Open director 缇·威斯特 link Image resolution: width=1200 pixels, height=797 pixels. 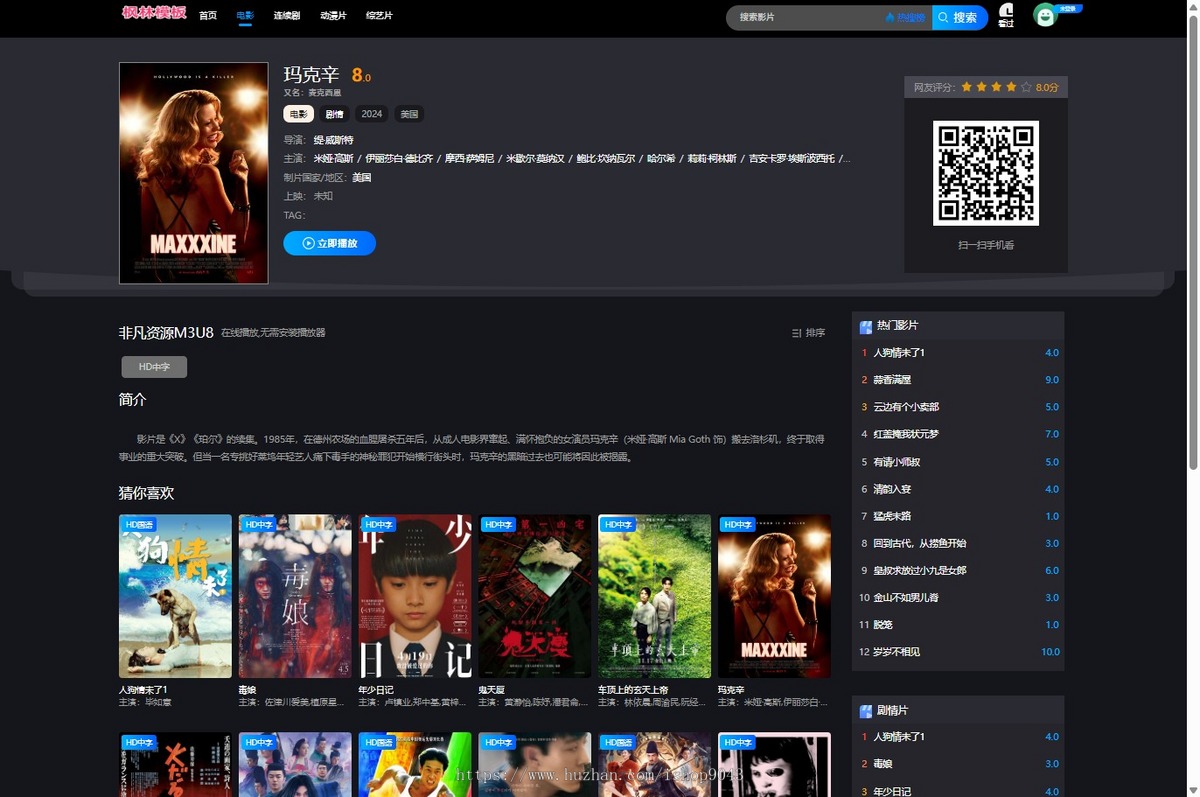333,140
